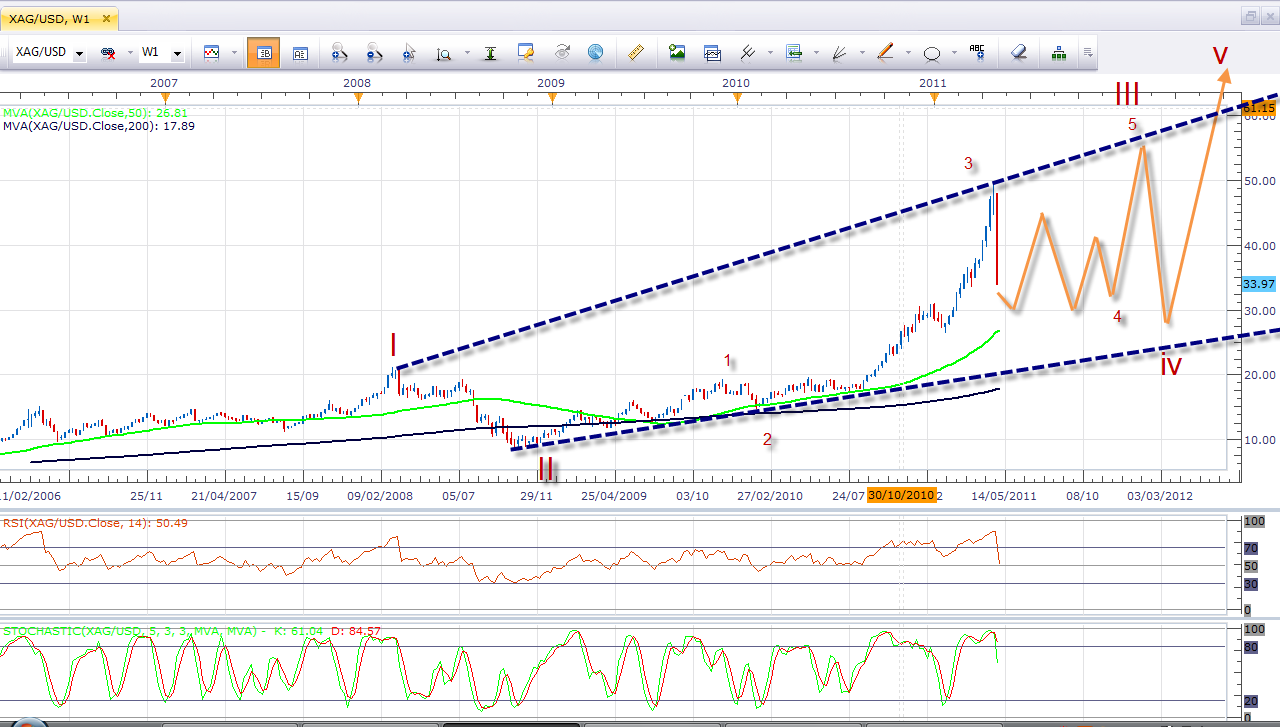Click the MVA 50 indicator label 26.81
The height and width of the screenshot is (727, 1280).
click(95, 113)
